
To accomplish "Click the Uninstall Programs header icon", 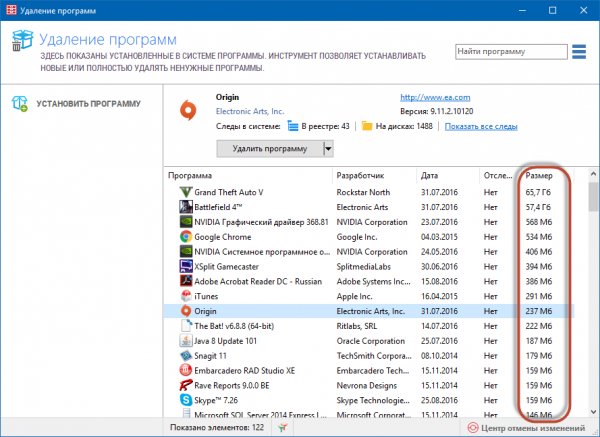I will (x=22, y=41).
